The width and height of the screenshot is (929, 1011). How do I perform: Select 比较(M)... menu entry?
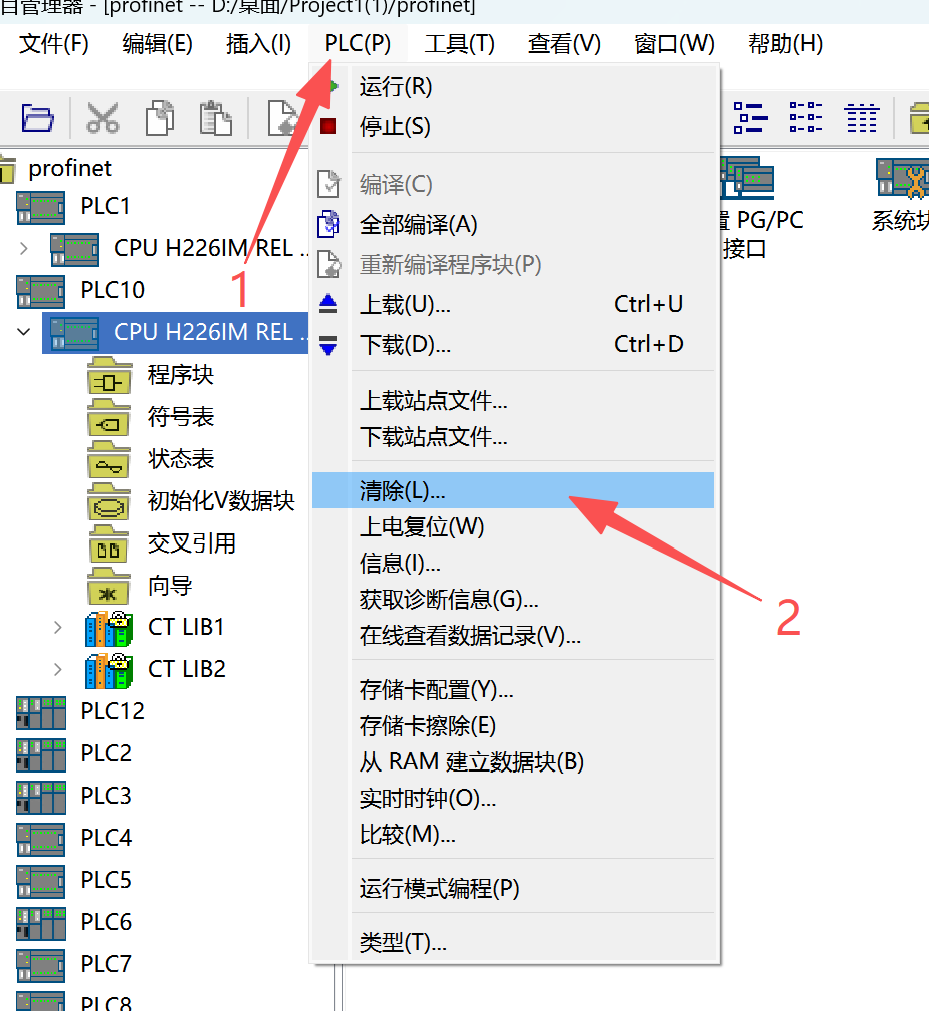pos(513,835)
